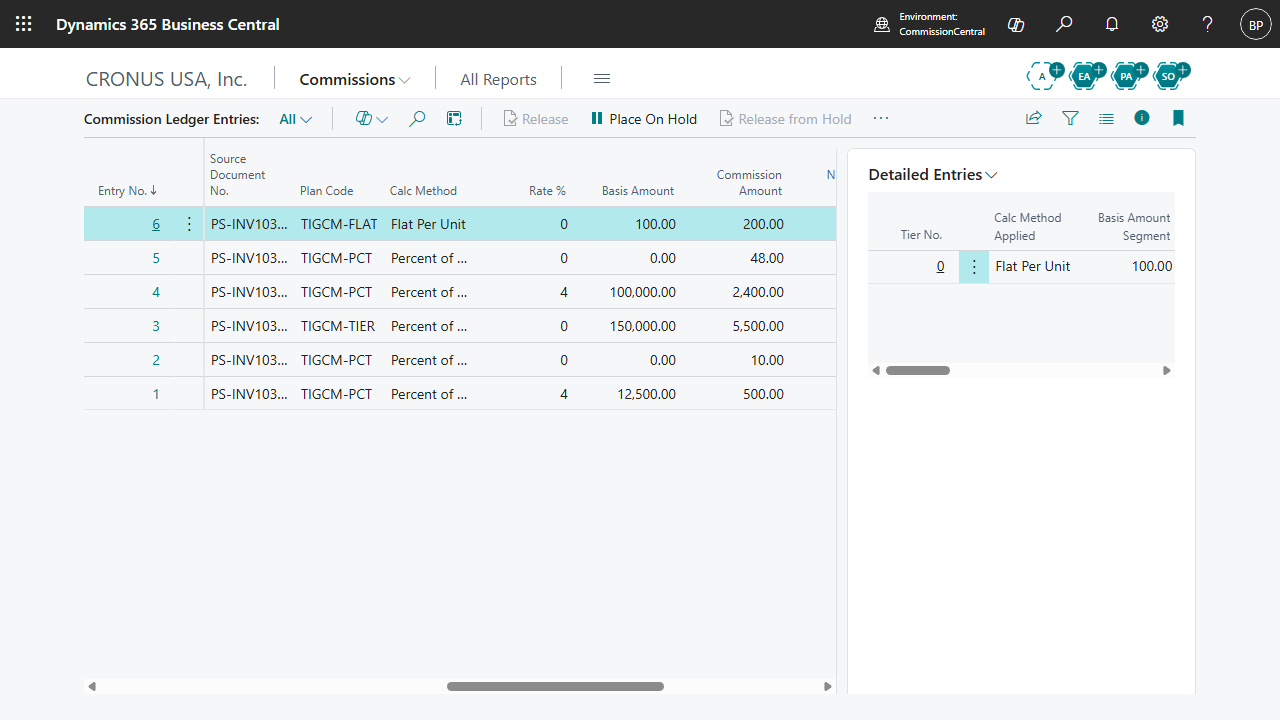The width and height of the screenshot is (1280, 720).
Task: Open the All views dropdown
Action: 296,119
